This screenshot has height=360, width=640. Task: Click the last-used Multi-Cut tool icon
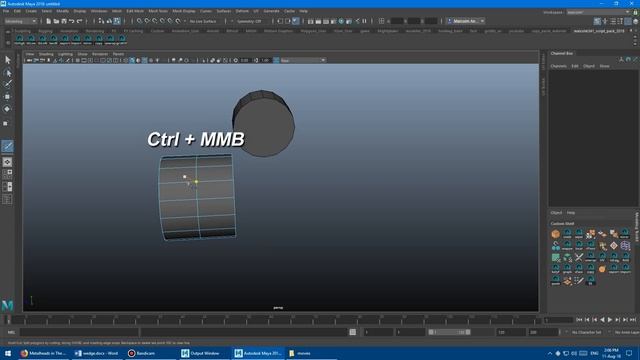pyautogui.click(x=7, y=146)
